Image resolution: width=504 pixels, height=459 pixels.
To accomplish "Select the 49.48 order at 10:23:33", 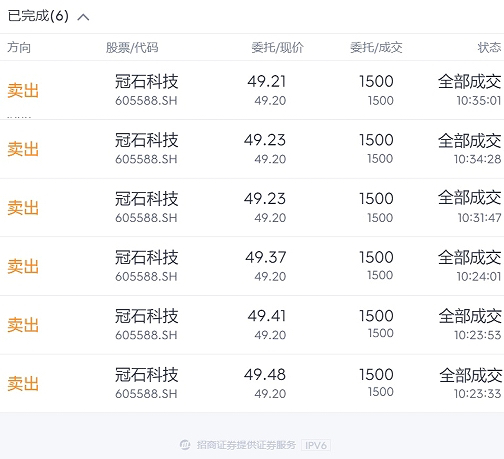I will click(252, 383).
